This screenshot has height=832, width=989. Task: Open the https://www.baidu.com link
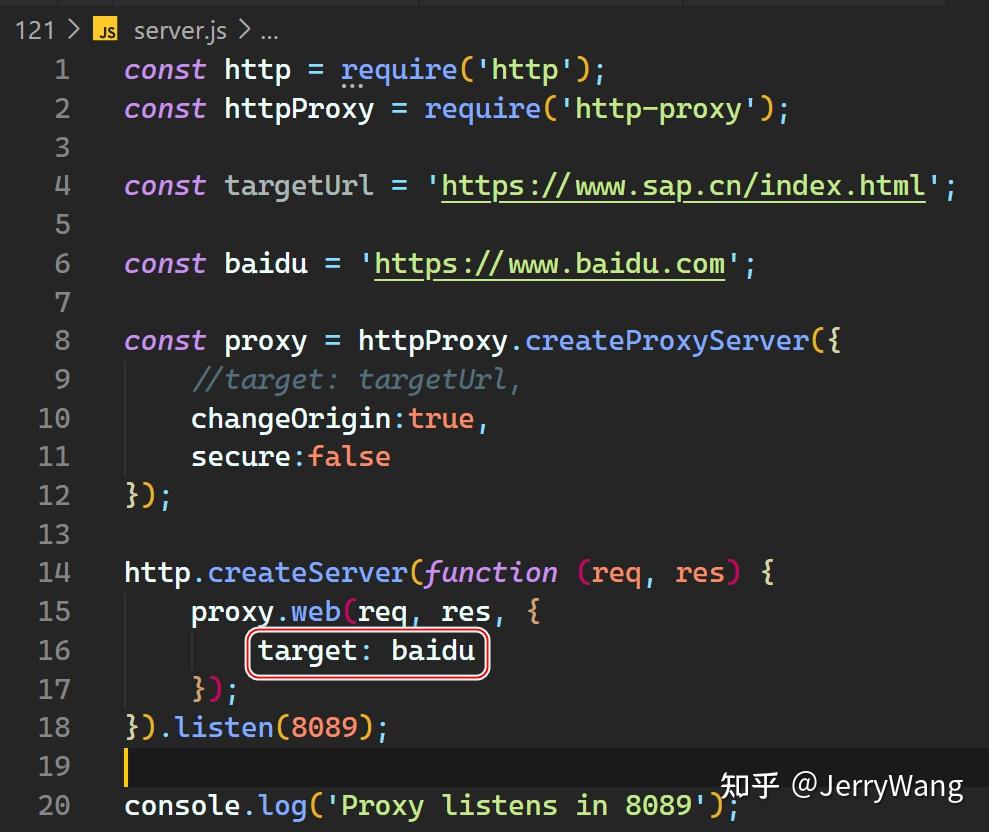coord(549,264)
